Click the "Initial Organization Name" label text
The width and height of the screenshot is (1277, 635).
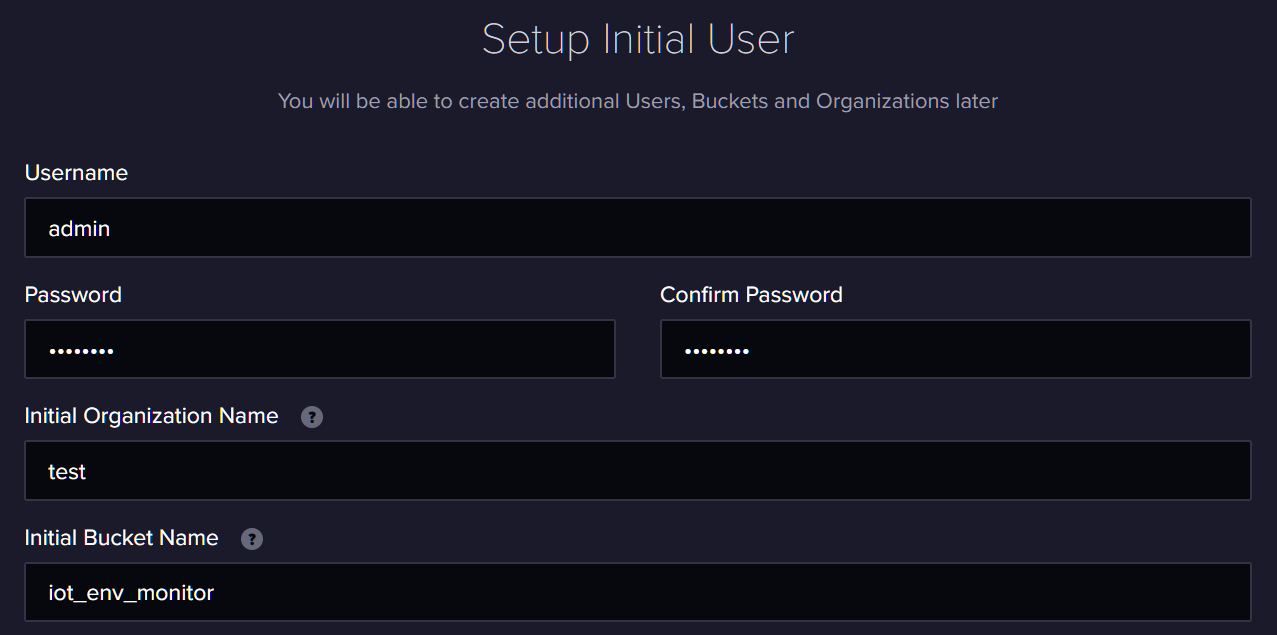click(x=151, y=416)
